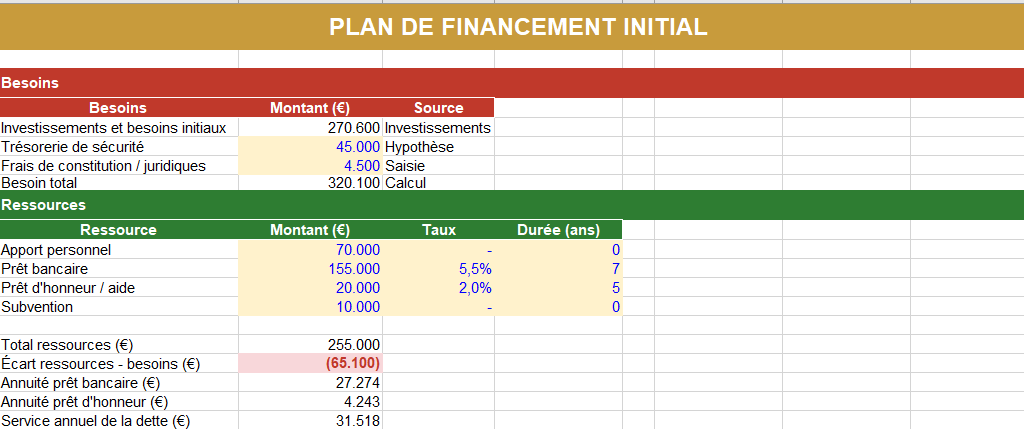Click the red Besoins section header
This screenshot has width=1024, height=429.
[512, 83]
